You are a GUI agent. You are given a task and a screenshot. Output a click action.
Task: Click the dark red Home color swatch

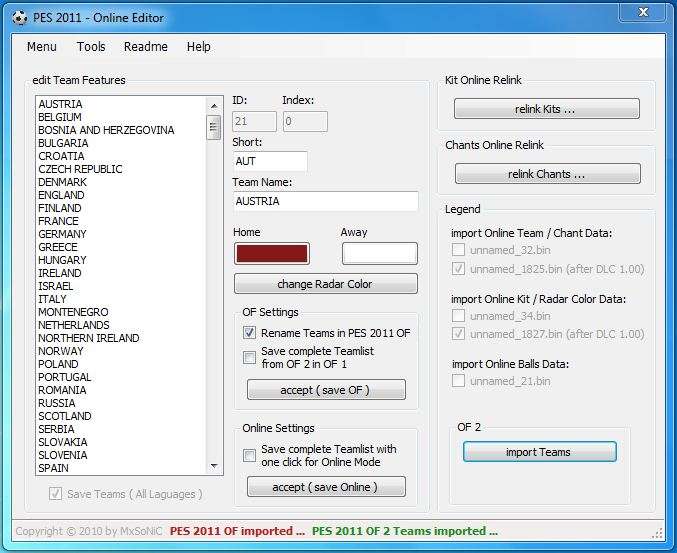[271, 253]
